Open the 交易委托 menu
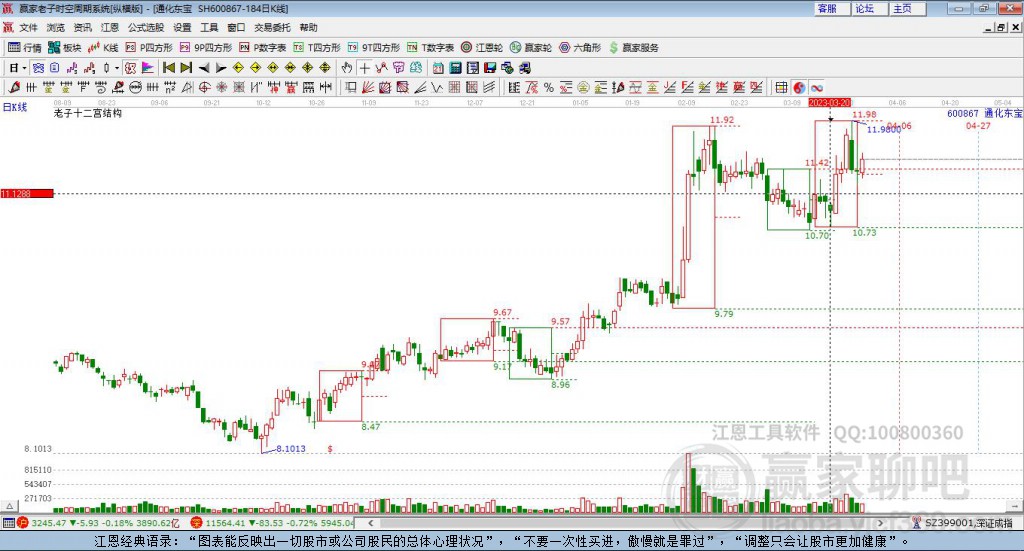The image size is (1024, 551). pos(272,27)
